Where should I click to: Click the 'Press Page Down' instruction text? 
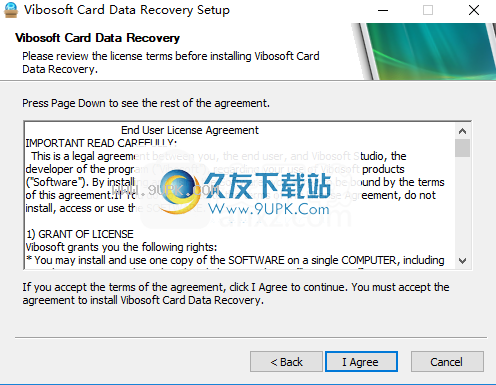coord(146,103)
